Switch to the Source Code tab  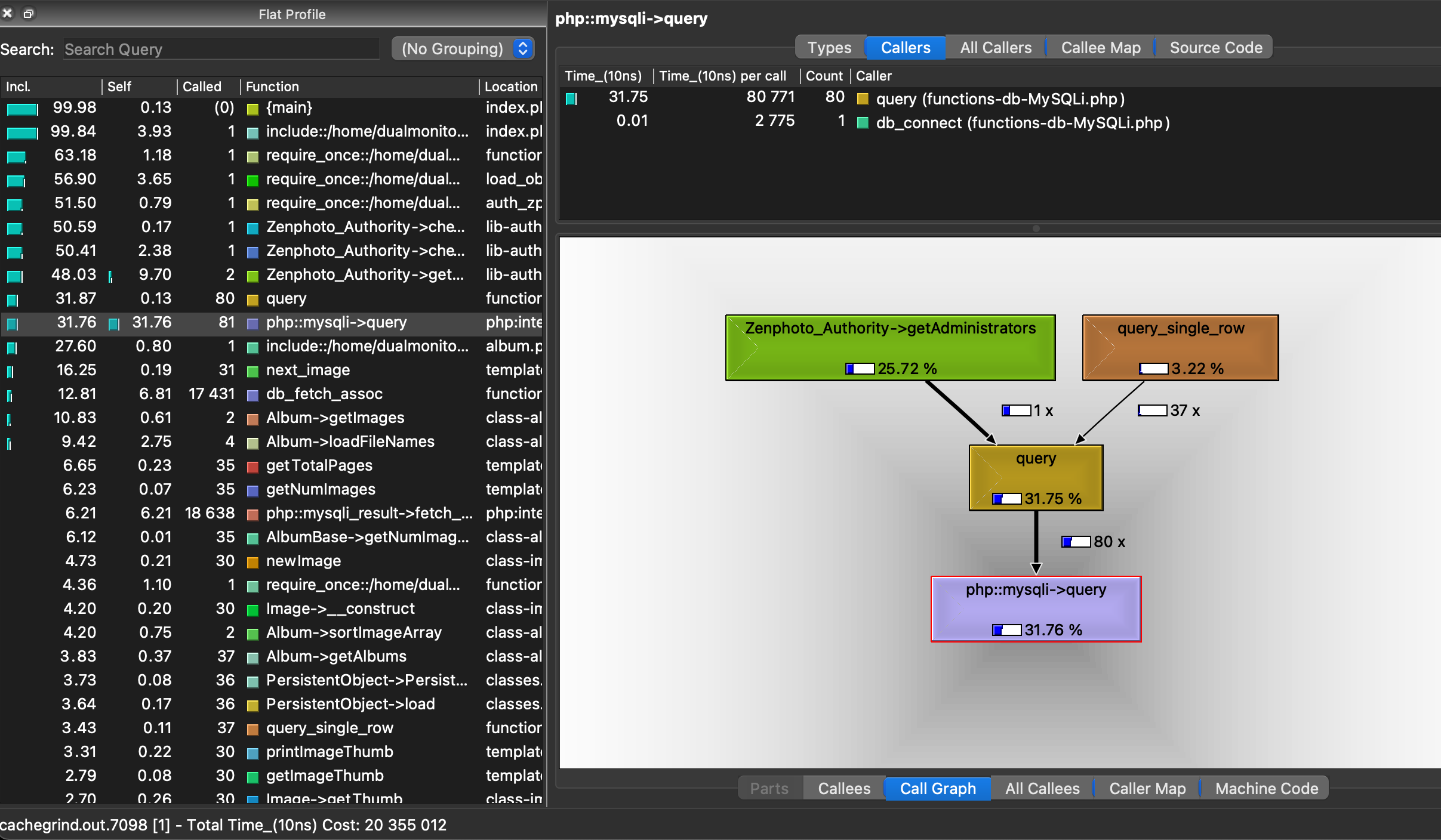click(x=1215, y=48)
